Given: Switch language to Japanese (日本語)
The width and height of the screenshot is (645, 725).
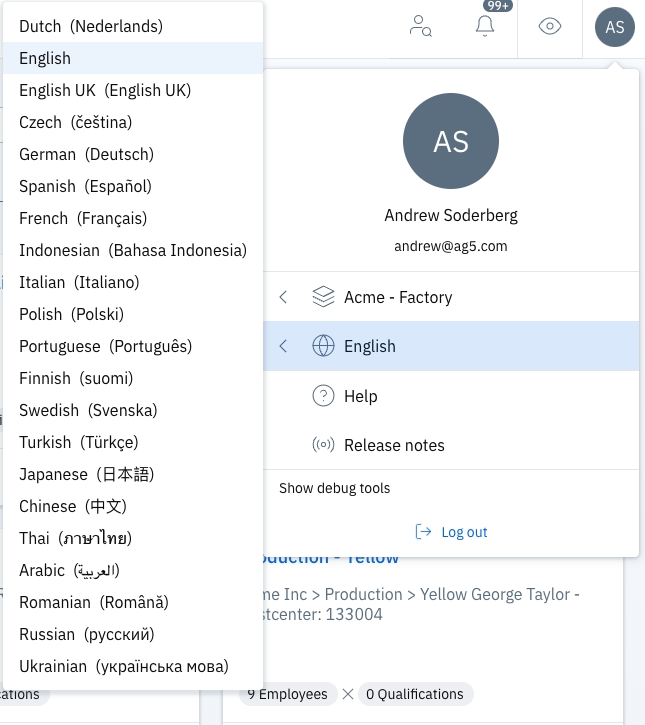Looking at the screenshot, I should [87, 474].
